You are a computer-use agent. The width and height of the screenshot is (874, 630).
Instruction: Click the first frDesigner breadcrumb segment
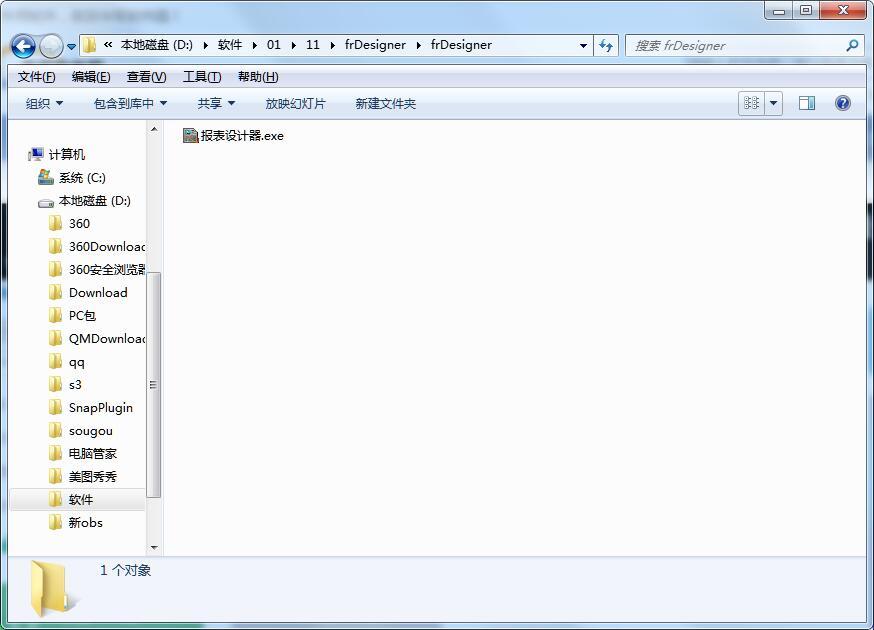pos(375,45)
